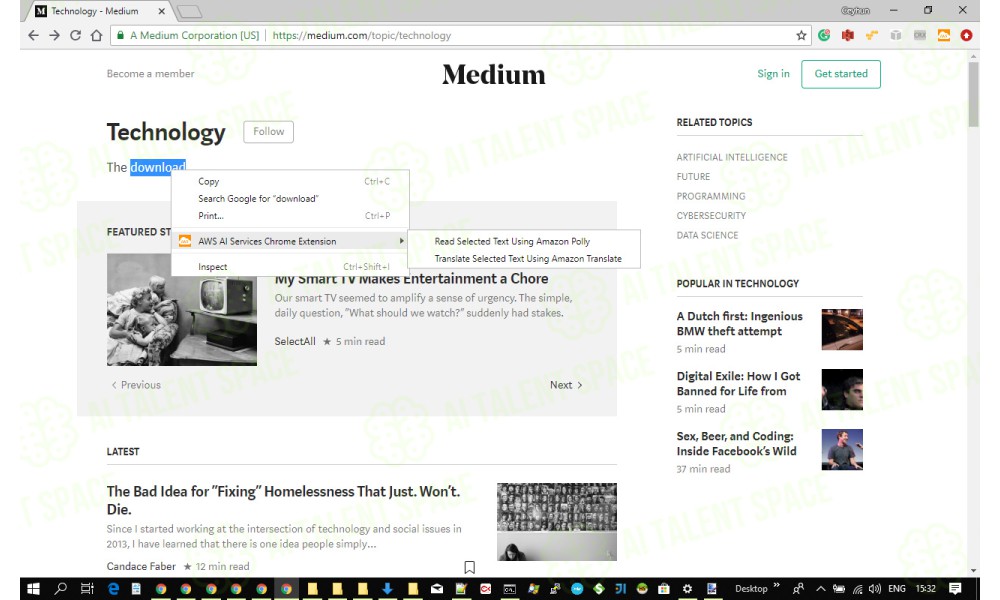Image resolution: width=1000 pixels, height=600 pixels.
Task: Open Digital Exile: How I Got Banned article
Action: pos(738,384)
